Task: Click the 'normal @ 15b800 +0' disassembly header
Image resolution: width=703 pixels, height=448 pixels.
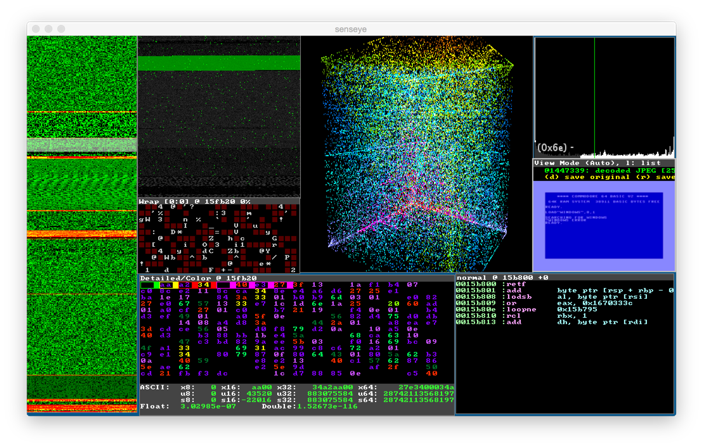Action: click(502, 277)
